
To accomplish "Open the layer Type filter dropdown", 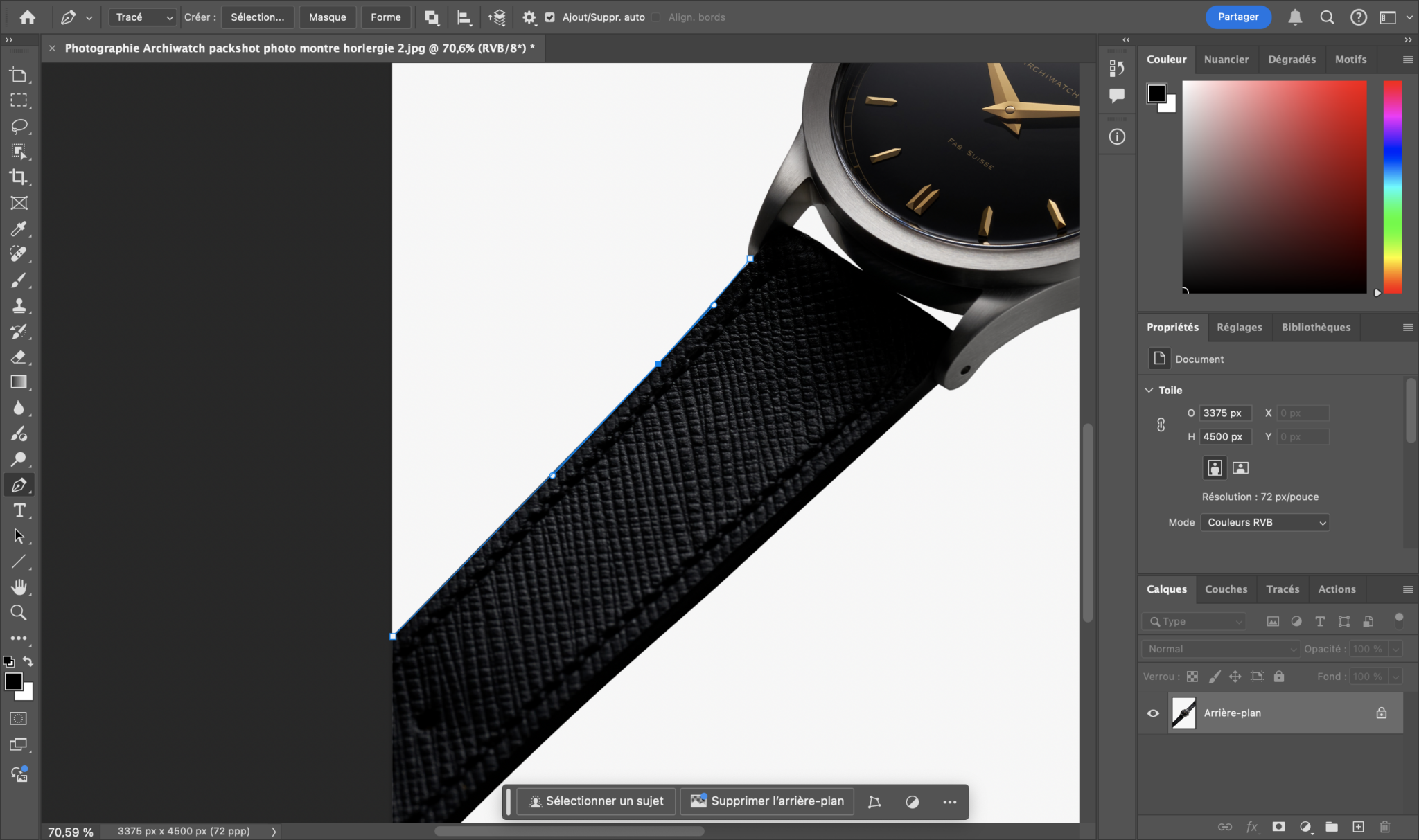I will tap(1194, 621).
